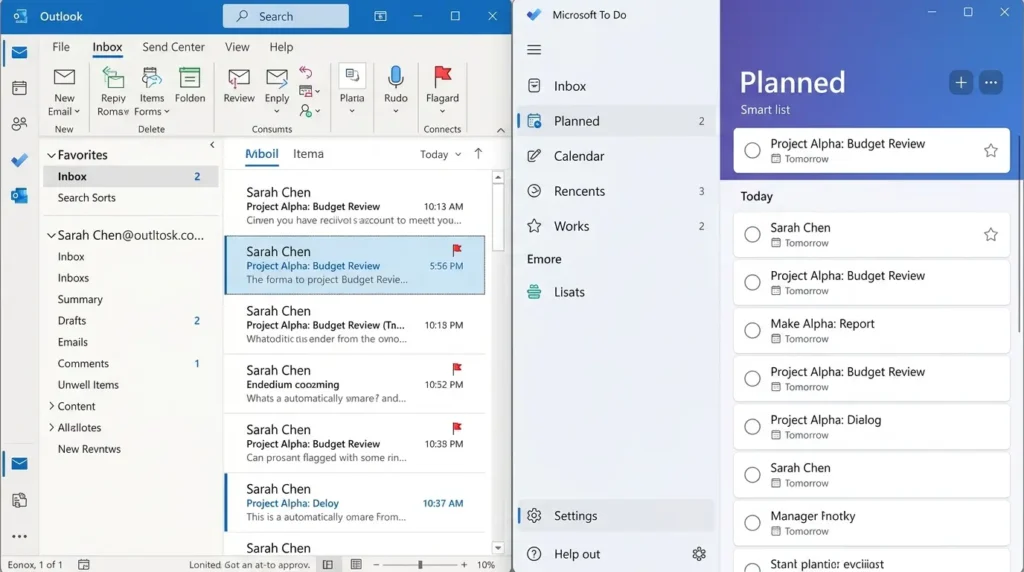Select the Mboil tab in the message list
Screen dimensions: 1024x572
pyautogui.click(x=262, y=154)
